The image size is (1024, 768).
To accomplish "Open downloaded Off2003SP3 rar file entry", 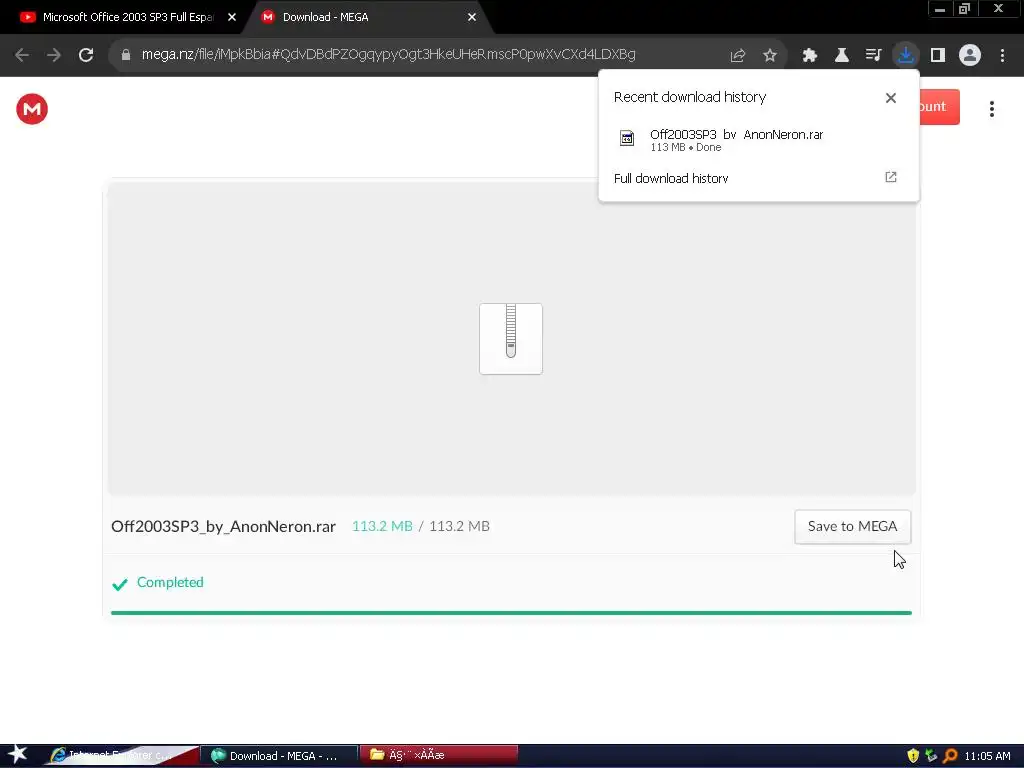I will click(758, 140).
